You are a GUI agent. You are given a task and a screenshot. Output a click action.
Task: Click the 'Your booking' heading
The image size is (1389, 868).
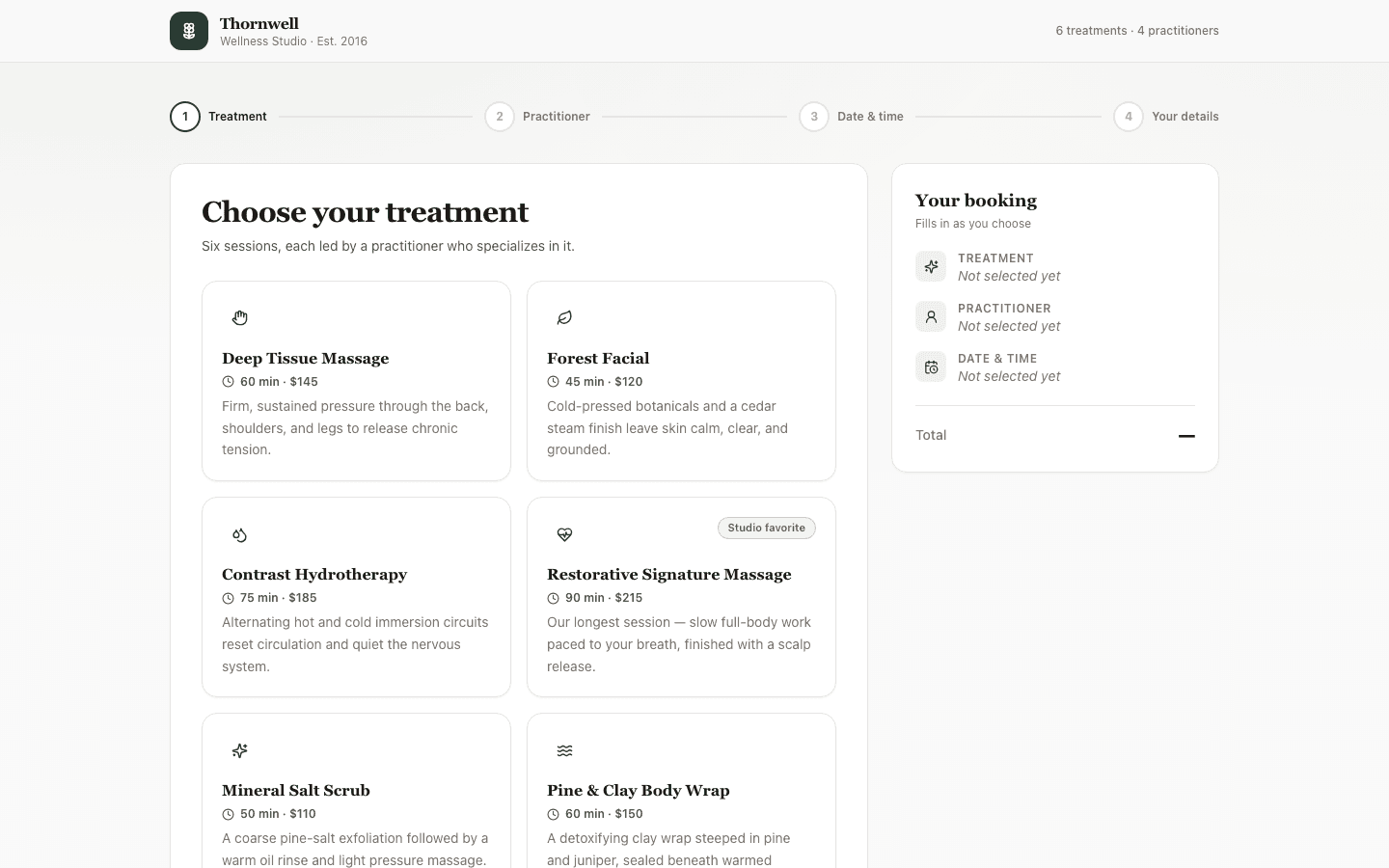tap(976, 201)
